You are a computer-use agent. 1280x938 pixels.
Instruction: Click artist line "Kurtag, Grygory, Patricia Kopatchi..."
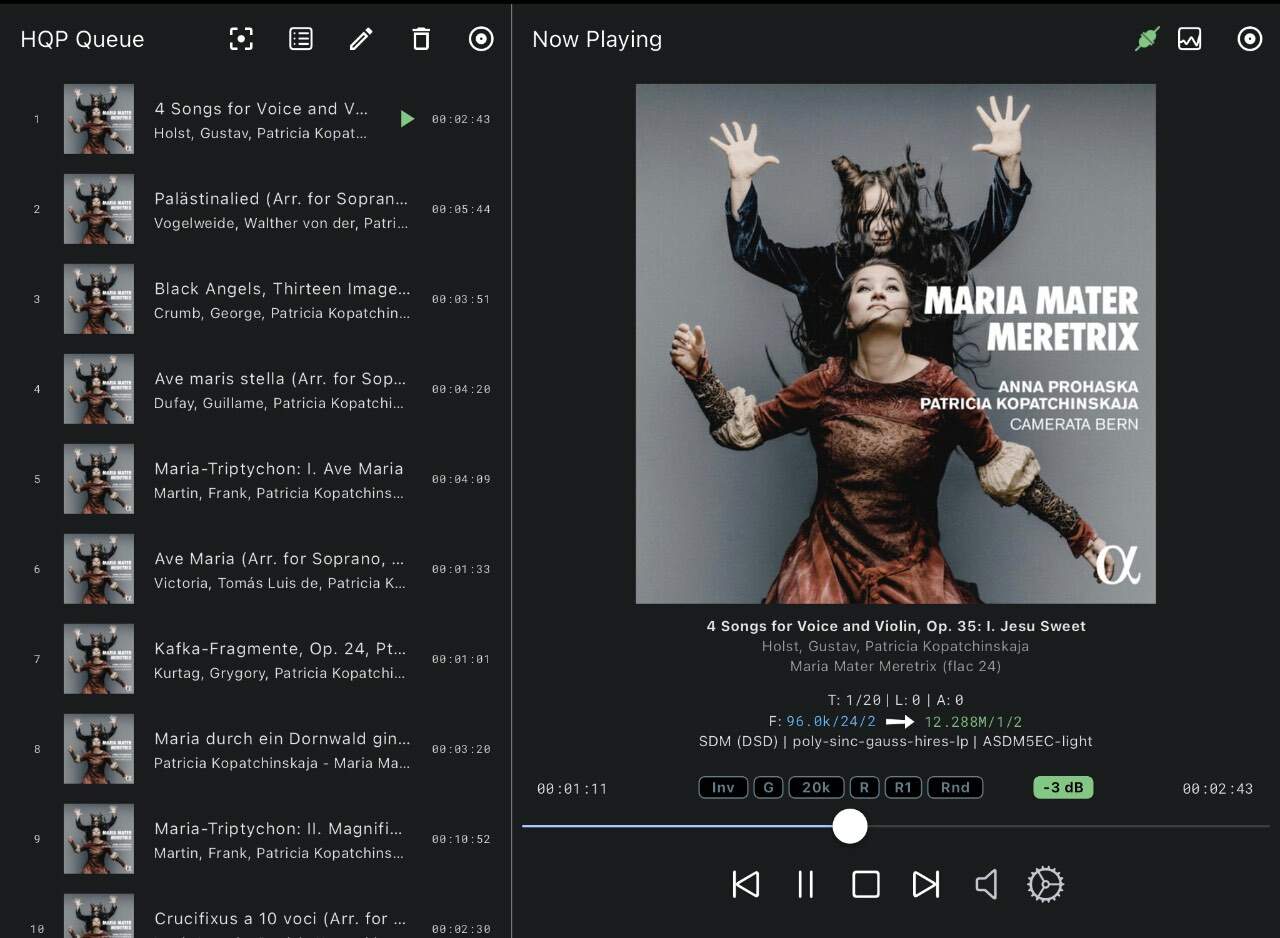pyautogui.click(x=280, y=673)
